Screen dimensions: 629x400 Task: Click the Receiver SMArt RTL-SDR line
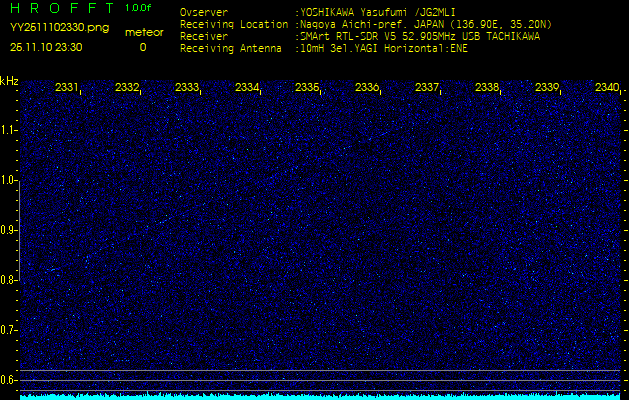pos(420,36)
